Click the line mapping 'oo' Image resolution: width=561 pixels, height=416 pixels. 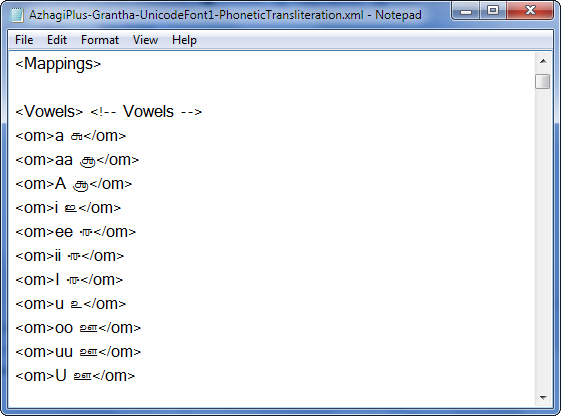coord(78,328)
